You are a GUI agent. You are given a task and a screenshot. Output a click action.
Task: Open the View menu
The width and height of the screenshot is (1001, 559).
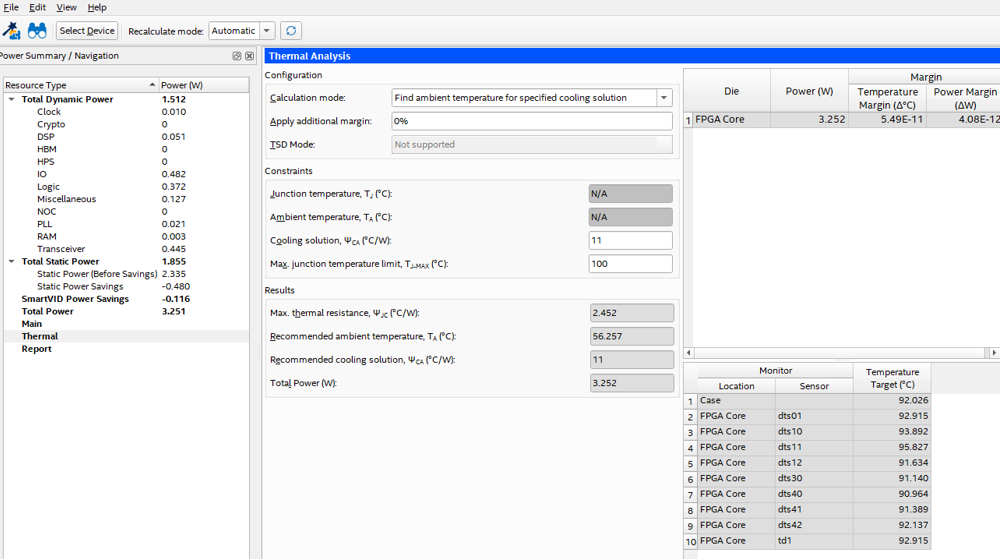66,8
